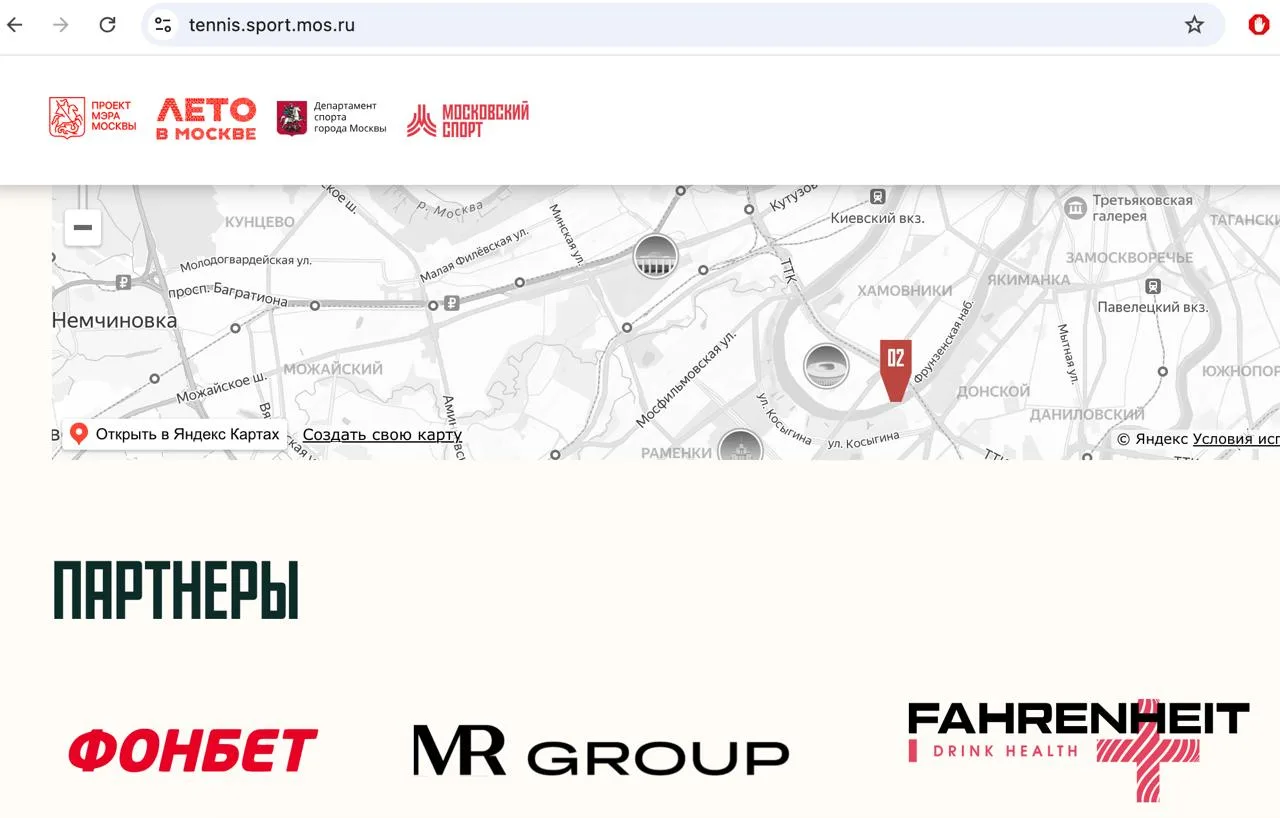Click the Немчиновка map label

tap(114, 321)
